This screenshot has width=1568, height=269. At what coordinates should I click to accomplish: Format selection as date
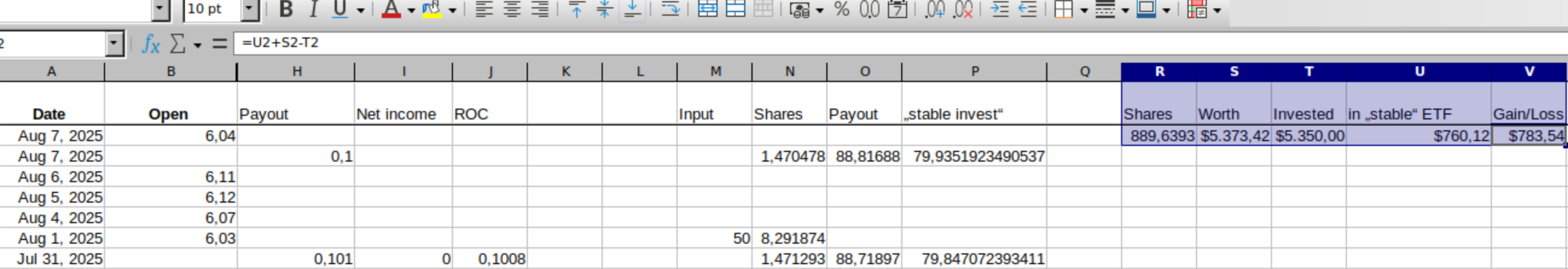coord(898,9)
